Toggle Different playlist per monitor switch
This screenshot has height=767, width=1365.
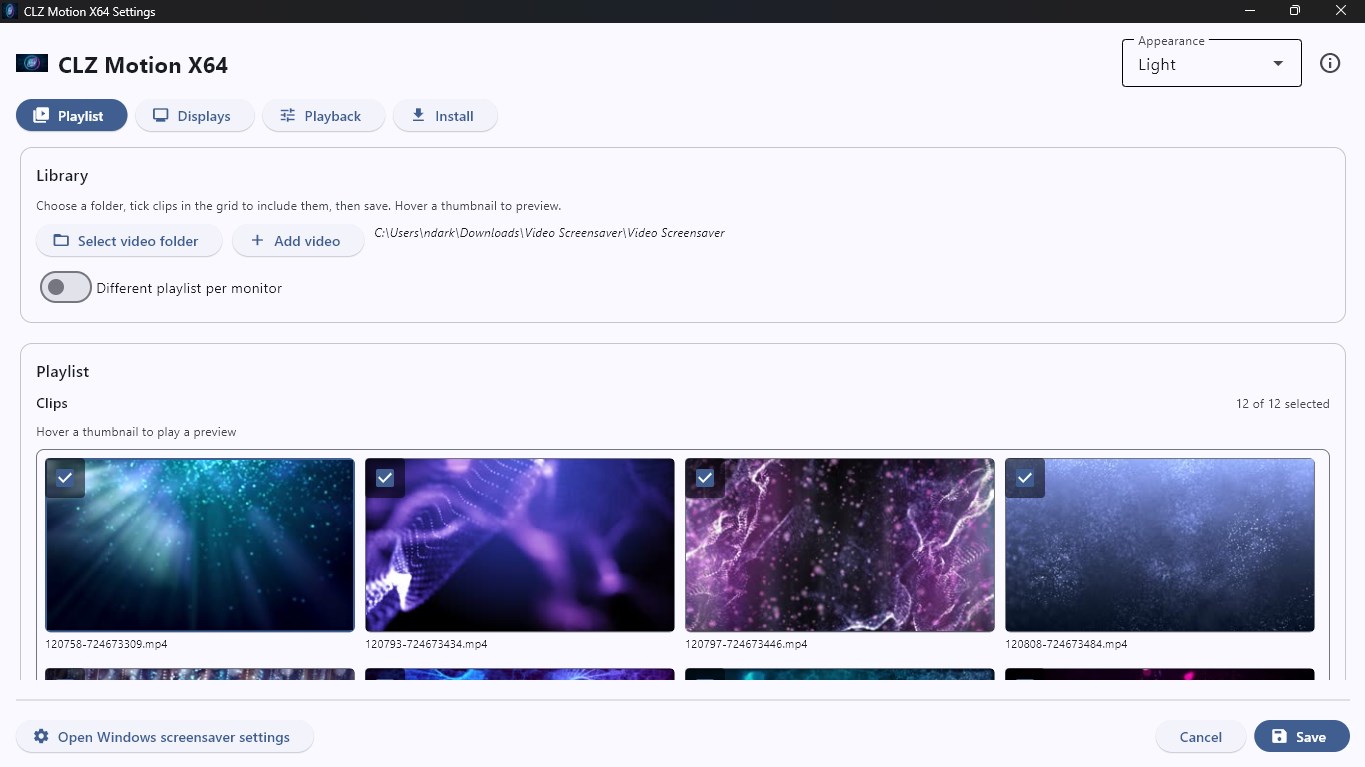point(66,288)
